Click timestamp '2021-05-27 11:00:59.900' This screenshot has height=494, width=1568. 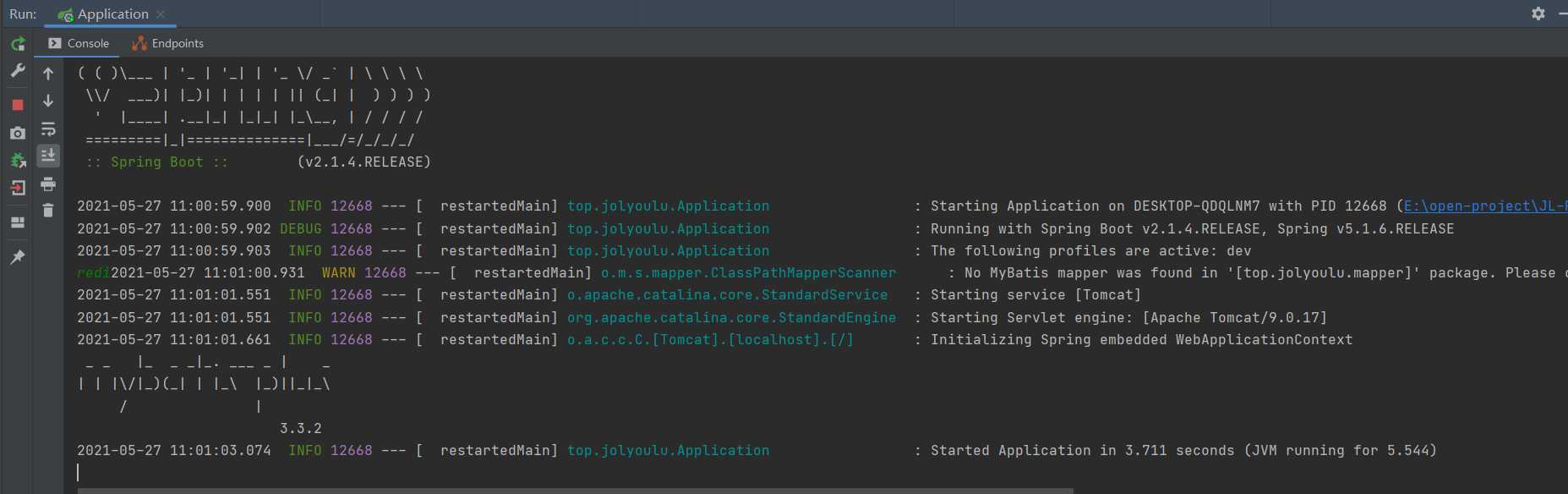coord(174,206)
